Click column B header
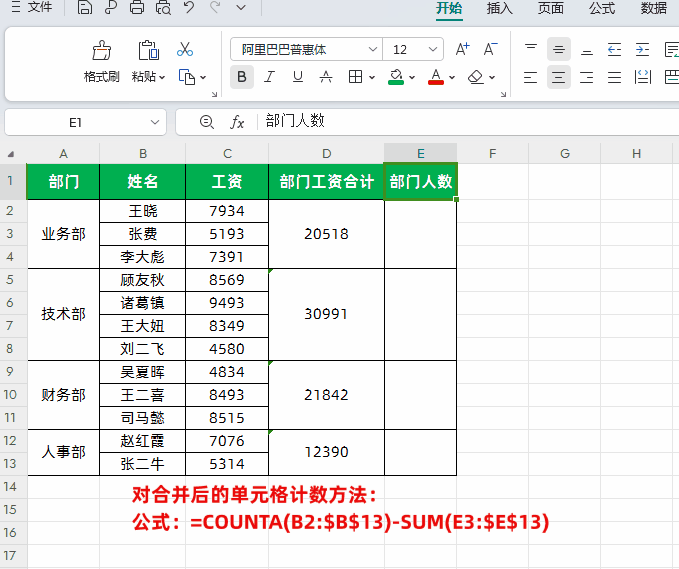Image resolution: width=679 pixels, height=569 pixels. [x=142, y=153]
